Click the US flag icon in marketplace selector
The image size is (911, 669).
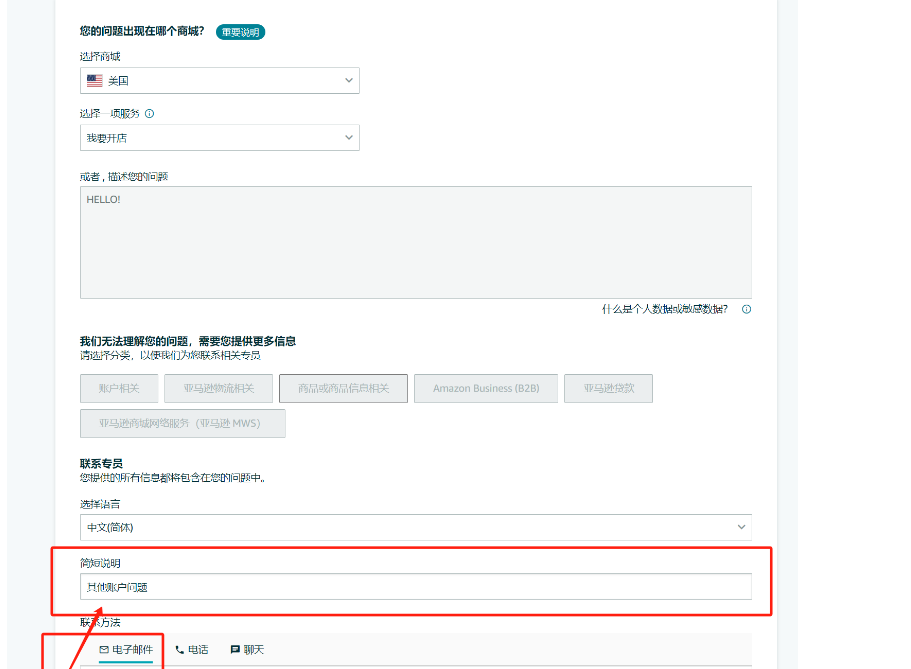(95, 80)
